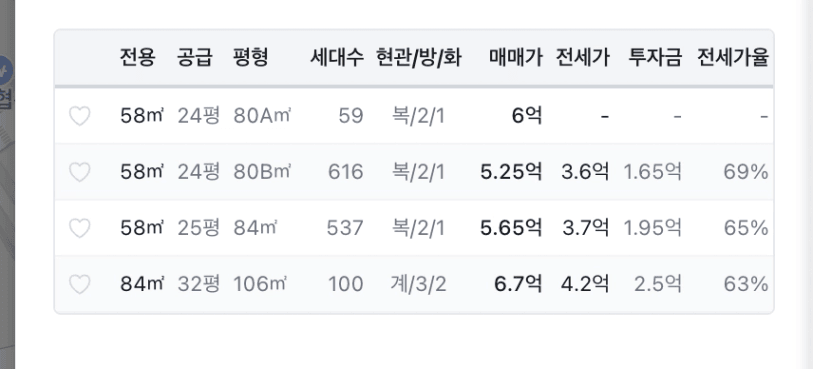Sort by 매매가 column header

coord(516,57)
